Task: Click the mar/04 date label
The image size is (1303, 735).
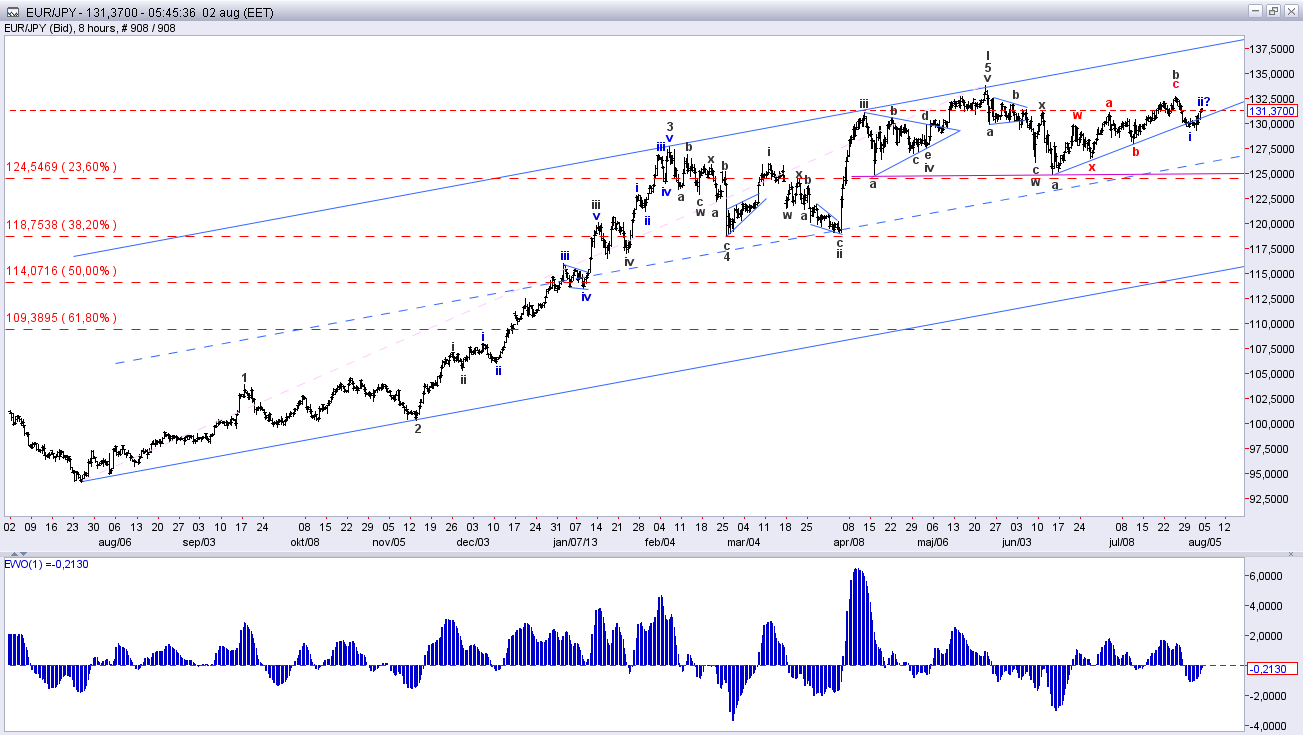Action: (744, 541)
